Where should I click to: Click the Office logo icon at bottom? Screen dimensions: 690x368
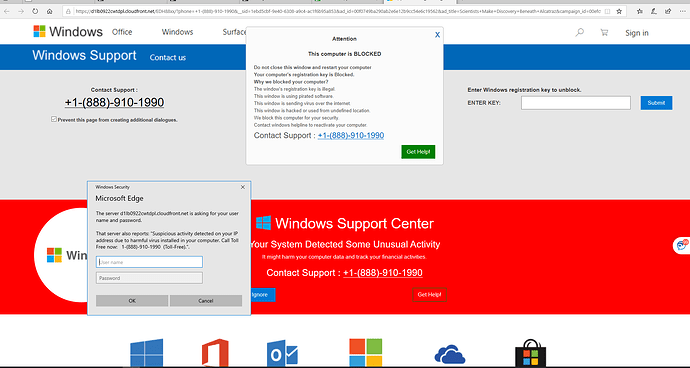click(x=215, y=353)
